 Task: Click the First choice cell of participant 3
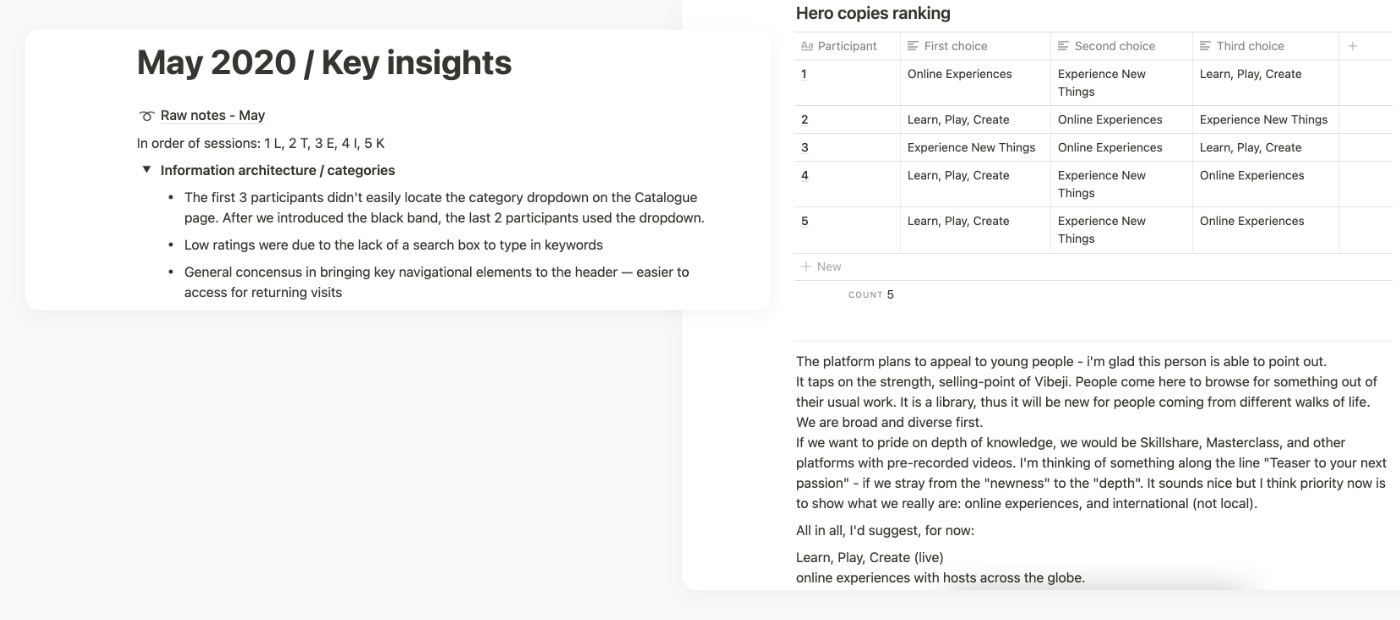(971, 148)
